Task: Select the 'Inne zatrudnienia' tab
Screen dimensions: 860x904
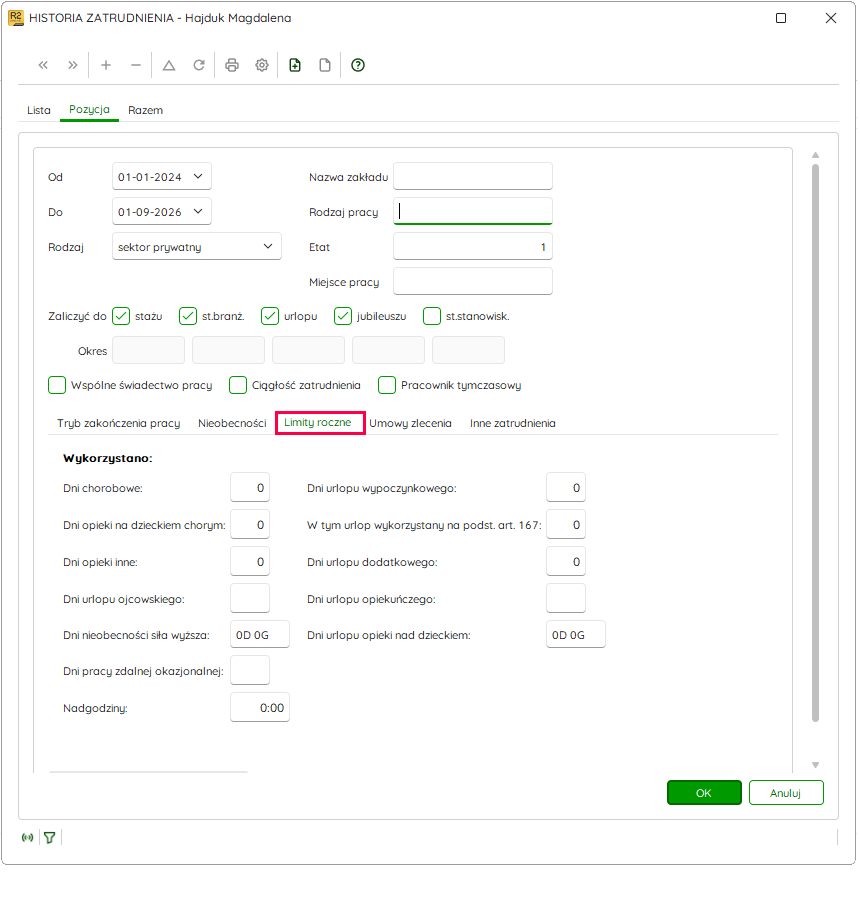Action: [512, 423]
